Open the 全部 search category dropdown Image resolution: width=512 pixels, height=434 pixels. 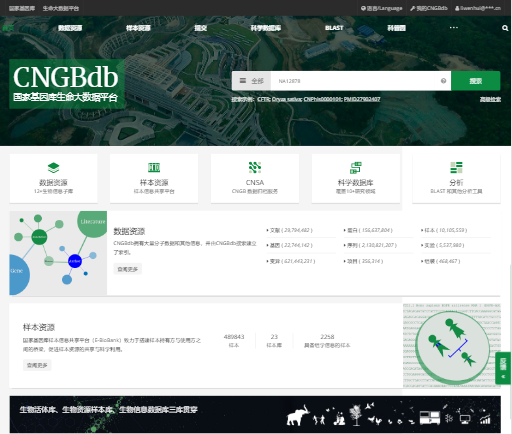(251, 81)
